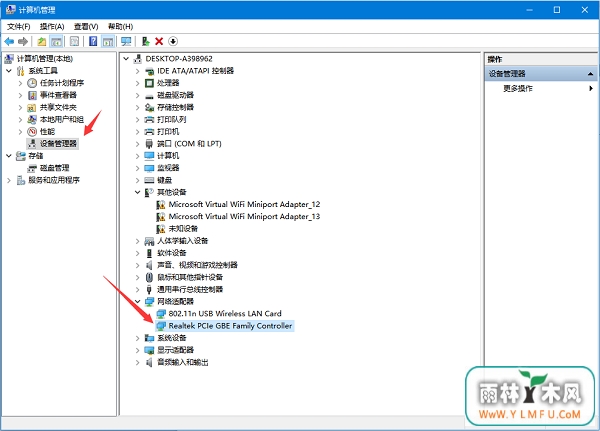Select 键盘 keyboard icon in device list
600x431 pixels.
(149, 180)
